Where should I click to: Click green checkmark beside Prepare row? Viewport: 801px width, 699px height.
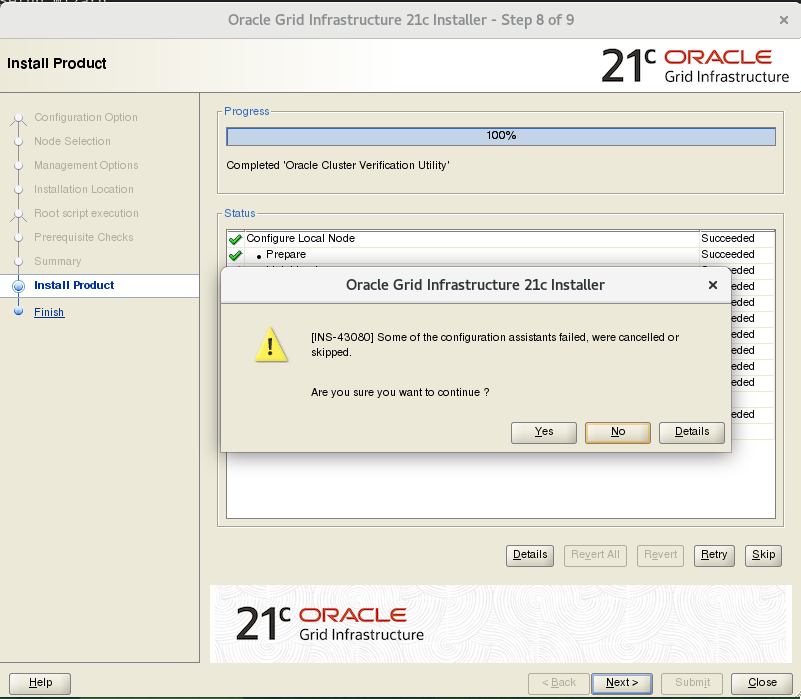(x=235, y=254)
